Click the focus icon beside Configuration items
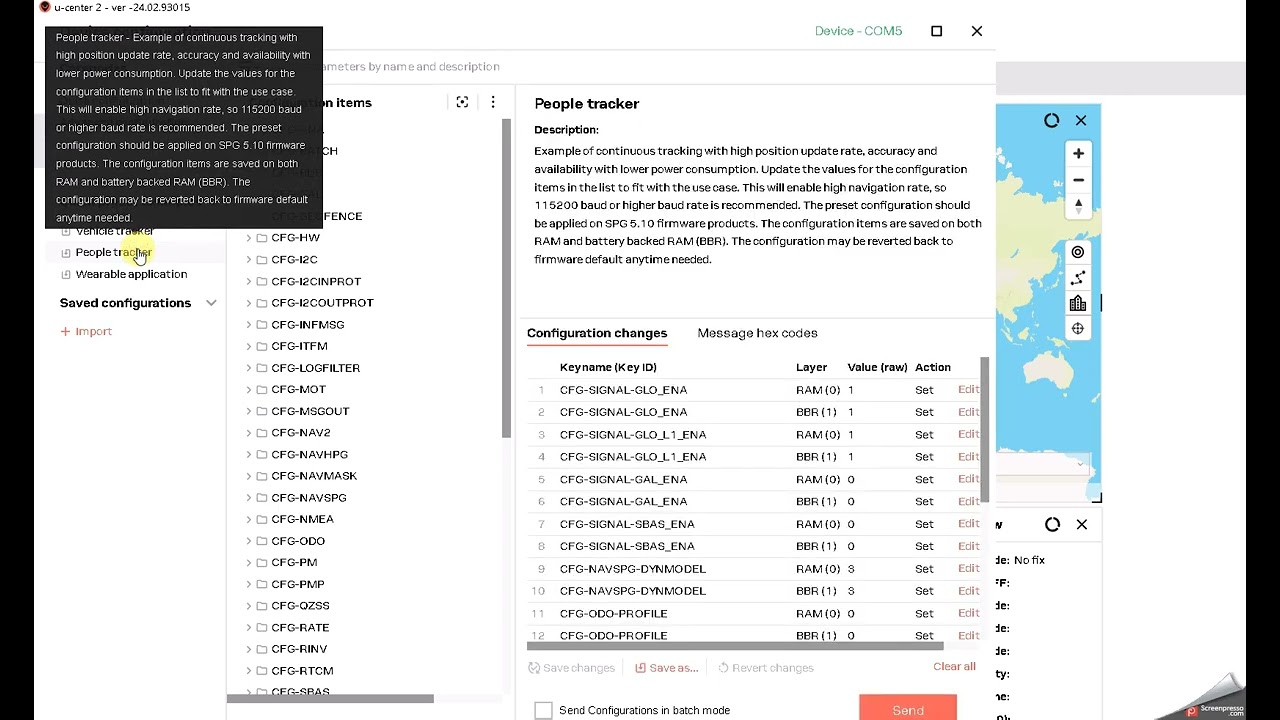1280x720 pixels. pos(462,102)
